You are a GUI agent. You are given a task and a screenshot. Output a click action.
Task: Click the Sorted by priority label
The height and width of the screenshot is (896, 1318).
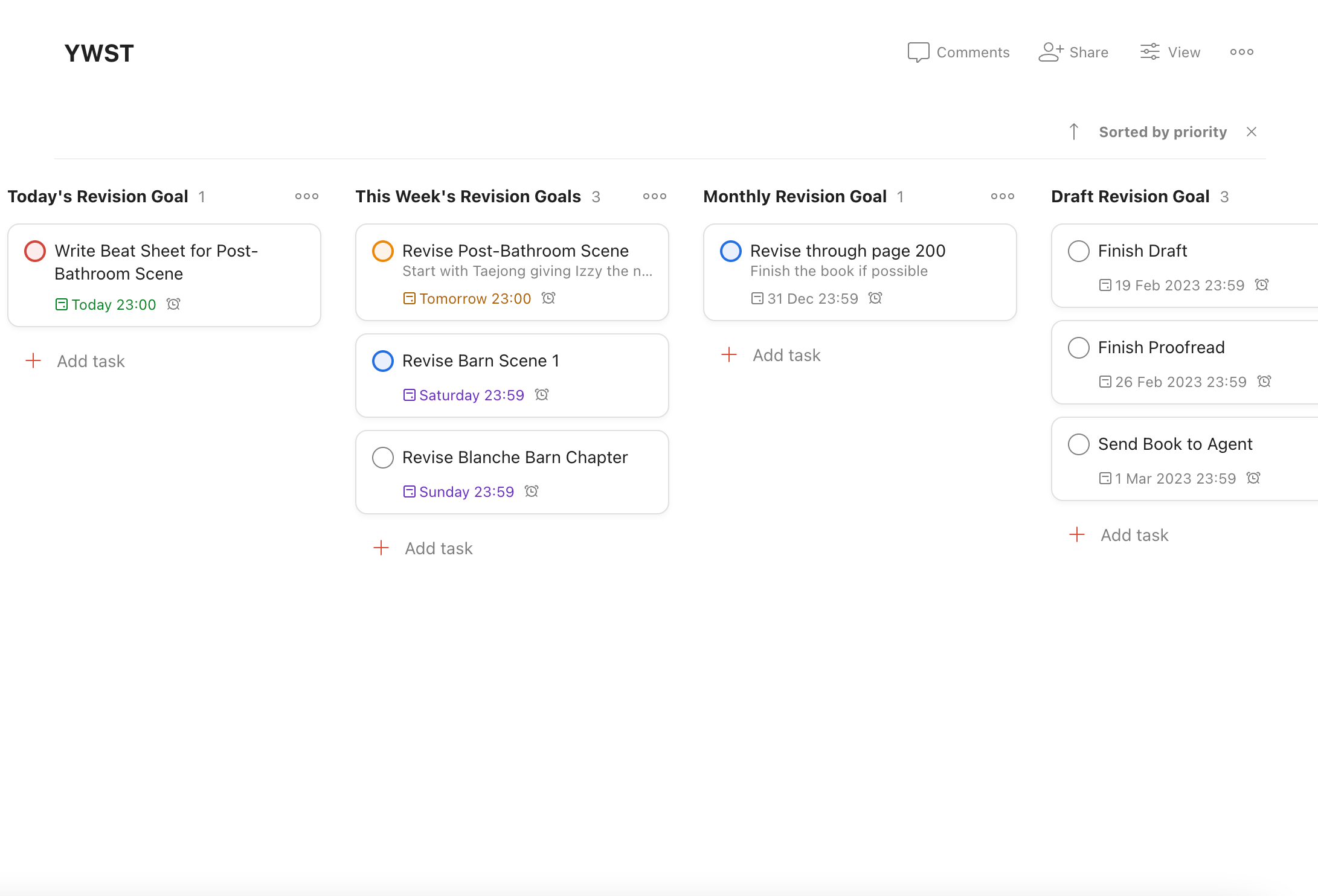click(x=1163, y=132)
